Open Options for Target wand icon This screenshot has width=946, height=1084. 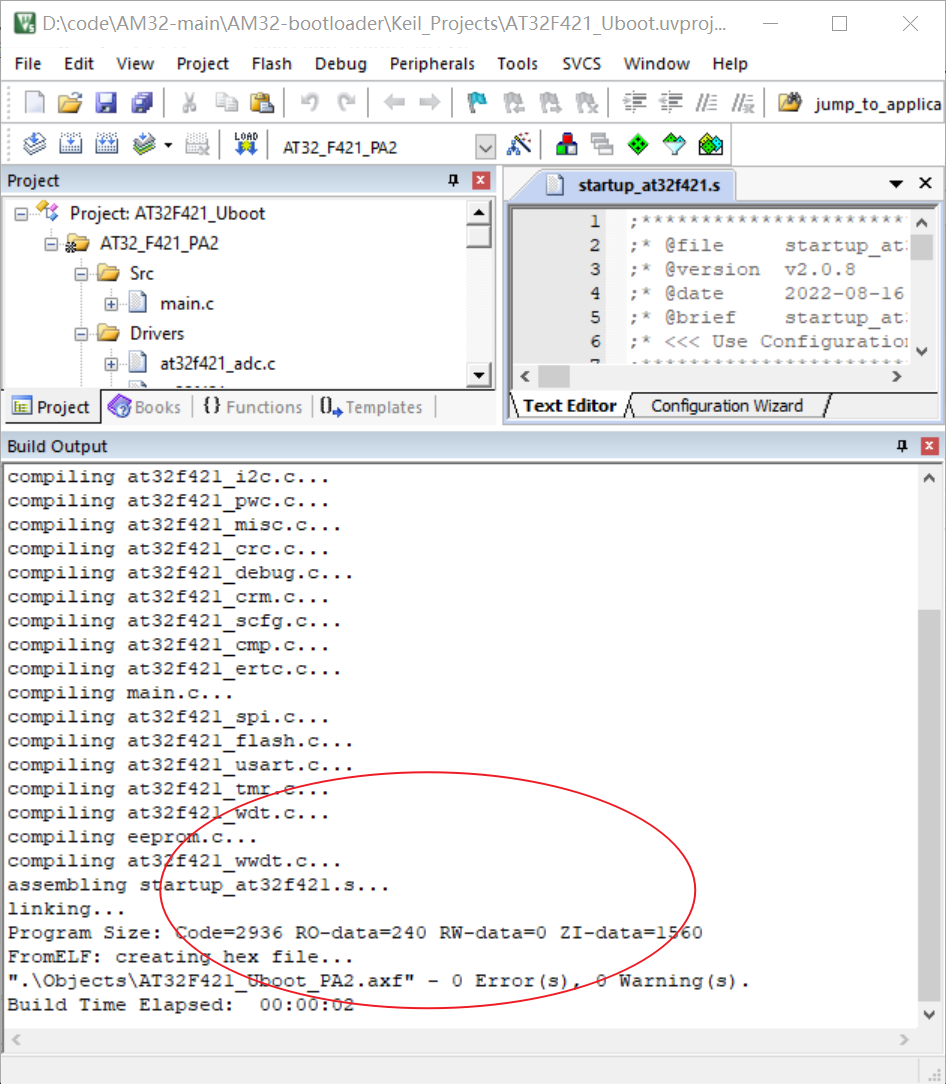519,144
